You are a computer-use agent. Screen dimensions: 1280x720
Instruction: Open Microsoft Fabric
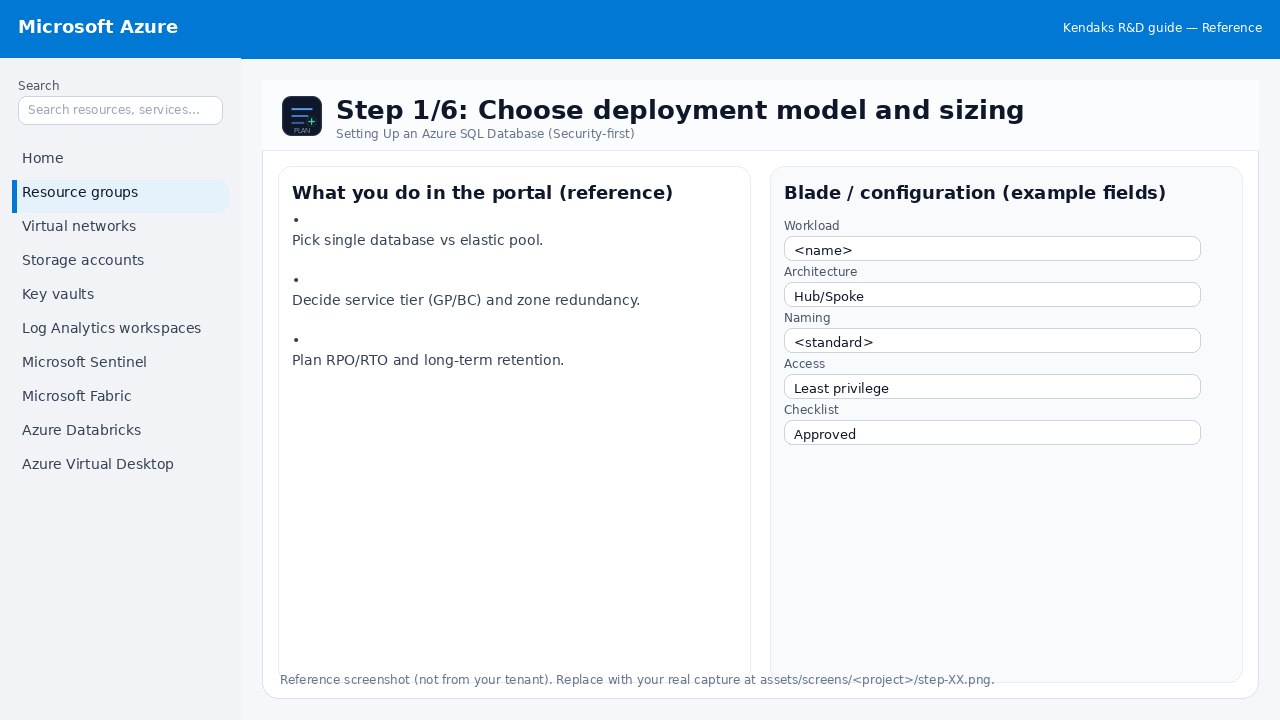pyautogui.click(x=120, y=396)
